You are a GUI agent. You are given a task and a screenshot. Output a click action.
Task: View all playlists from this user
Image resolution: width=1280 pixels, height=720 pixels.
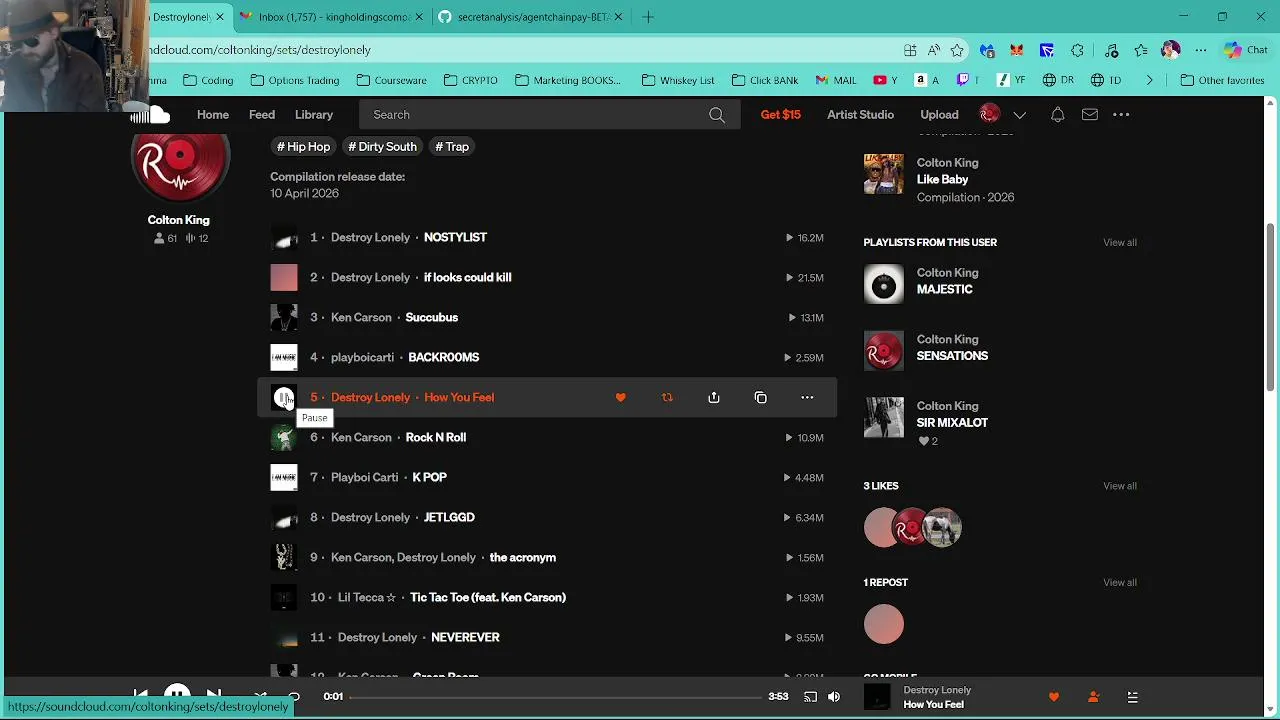tap(1120, 242)
